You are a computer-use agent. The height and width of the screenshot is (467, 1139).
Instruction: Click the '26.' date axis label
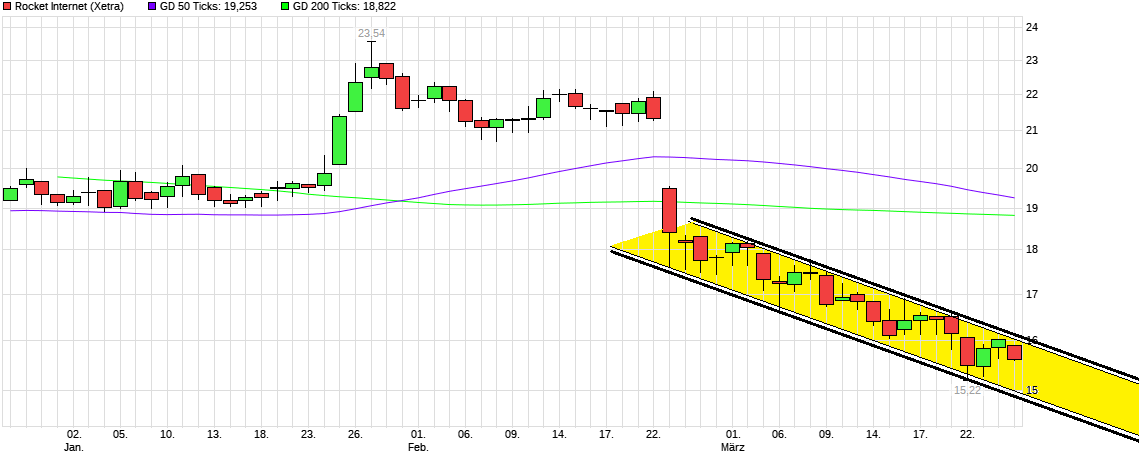(x=355, y=434)
